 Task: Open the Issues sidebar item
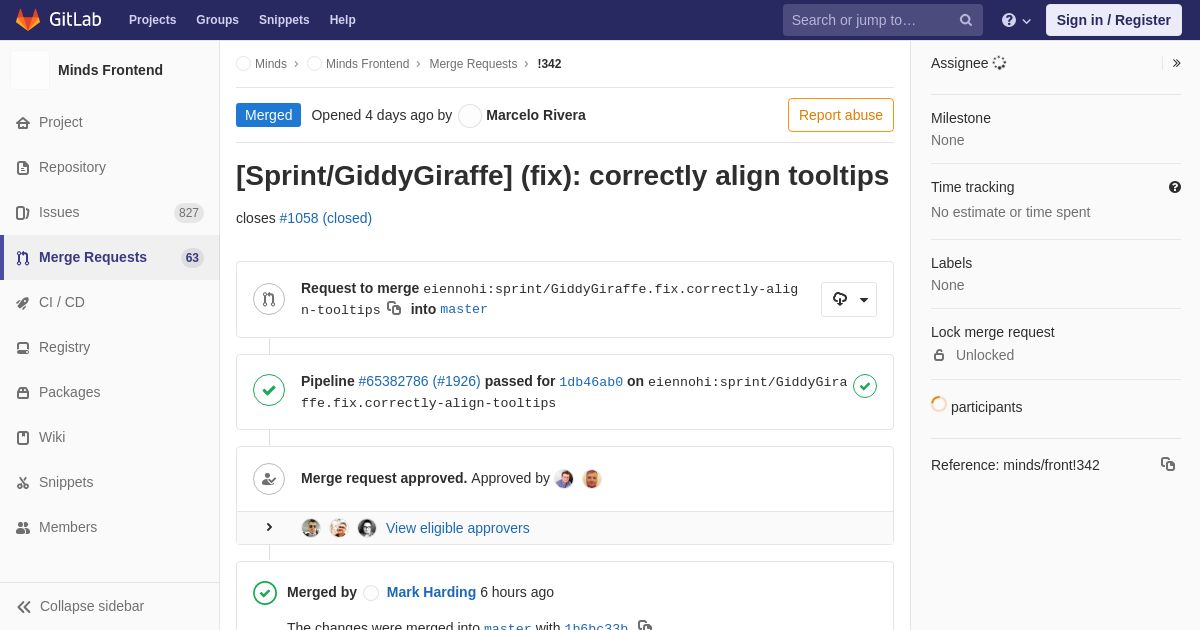(x=59, y=212)
